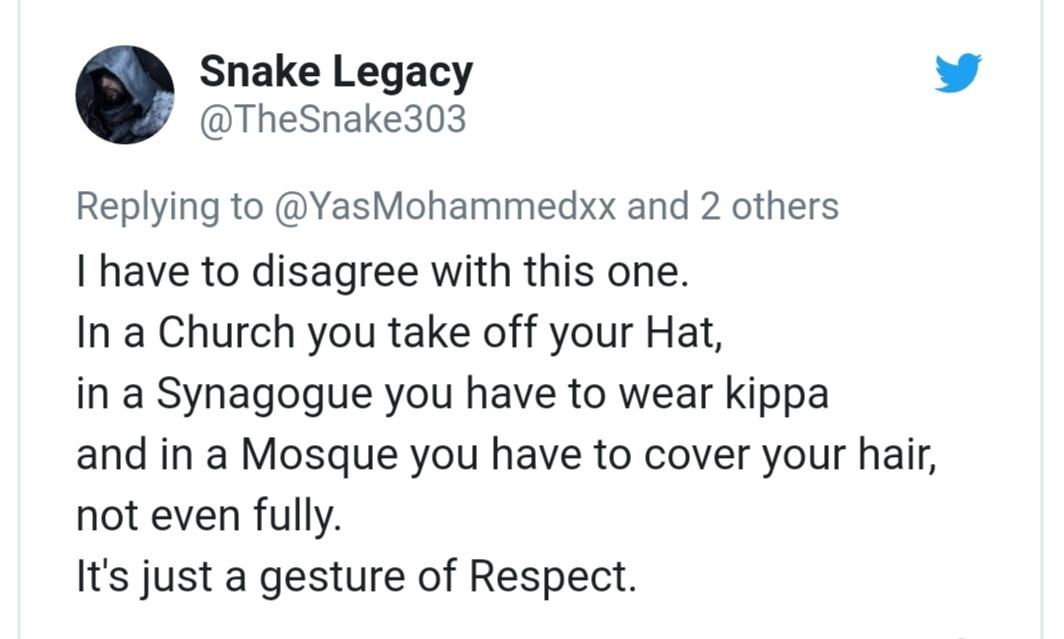Open Snake Legacy's profile avatar

(125, 94)
